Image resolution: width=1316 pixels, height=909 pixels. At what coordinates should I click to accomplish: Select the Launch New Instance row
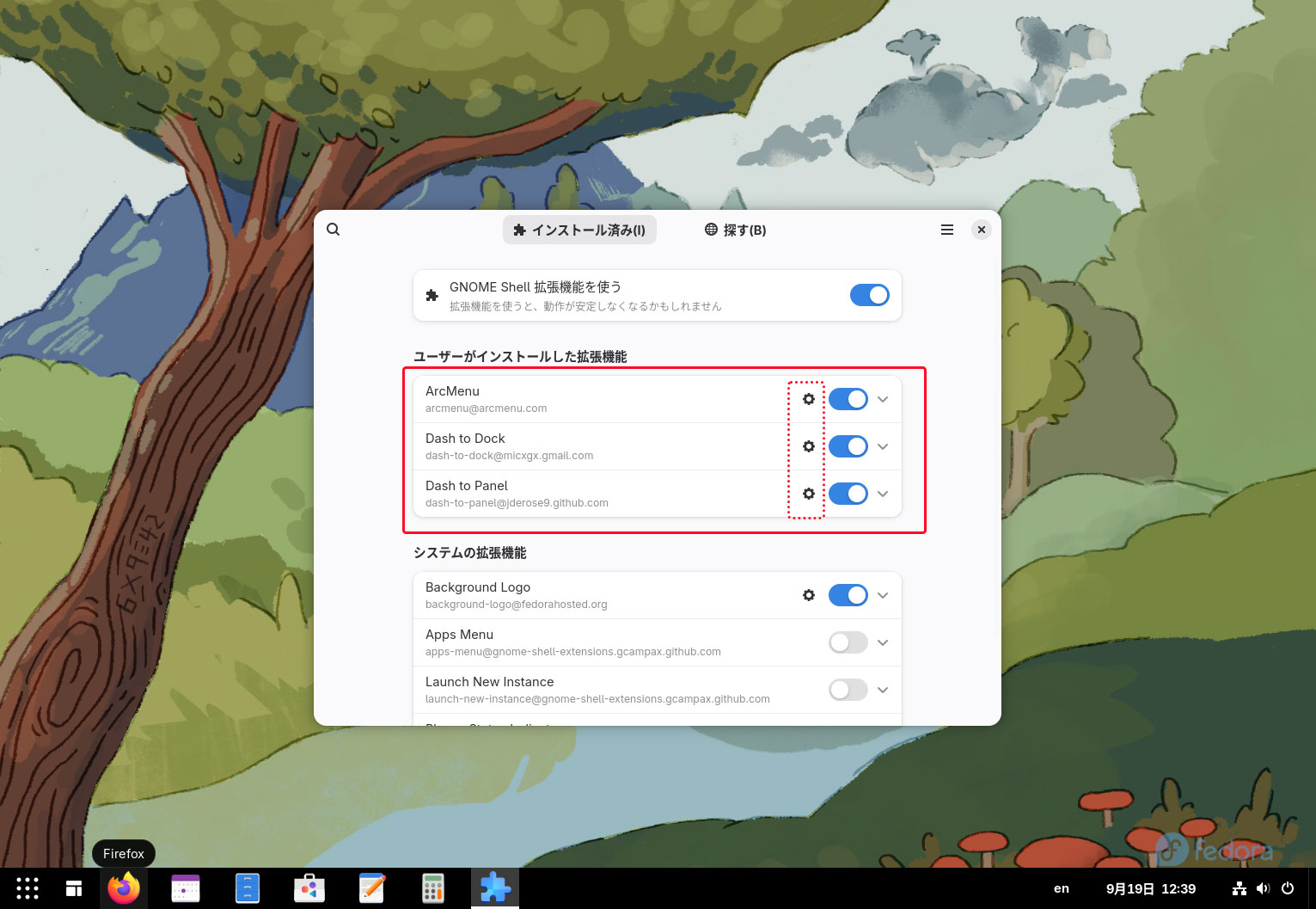click(x=658, y=690)
